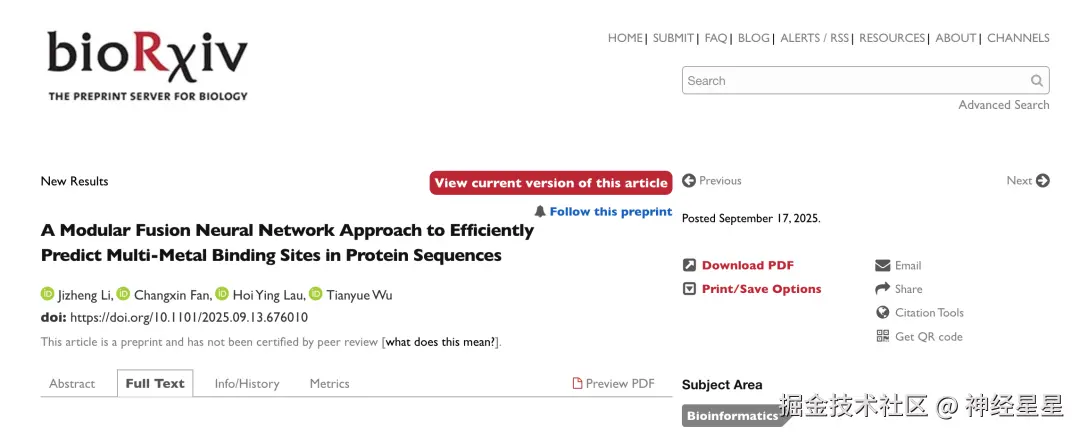
Task: Click Jizheng Li's ORCID icon
Action: point(47,294)
